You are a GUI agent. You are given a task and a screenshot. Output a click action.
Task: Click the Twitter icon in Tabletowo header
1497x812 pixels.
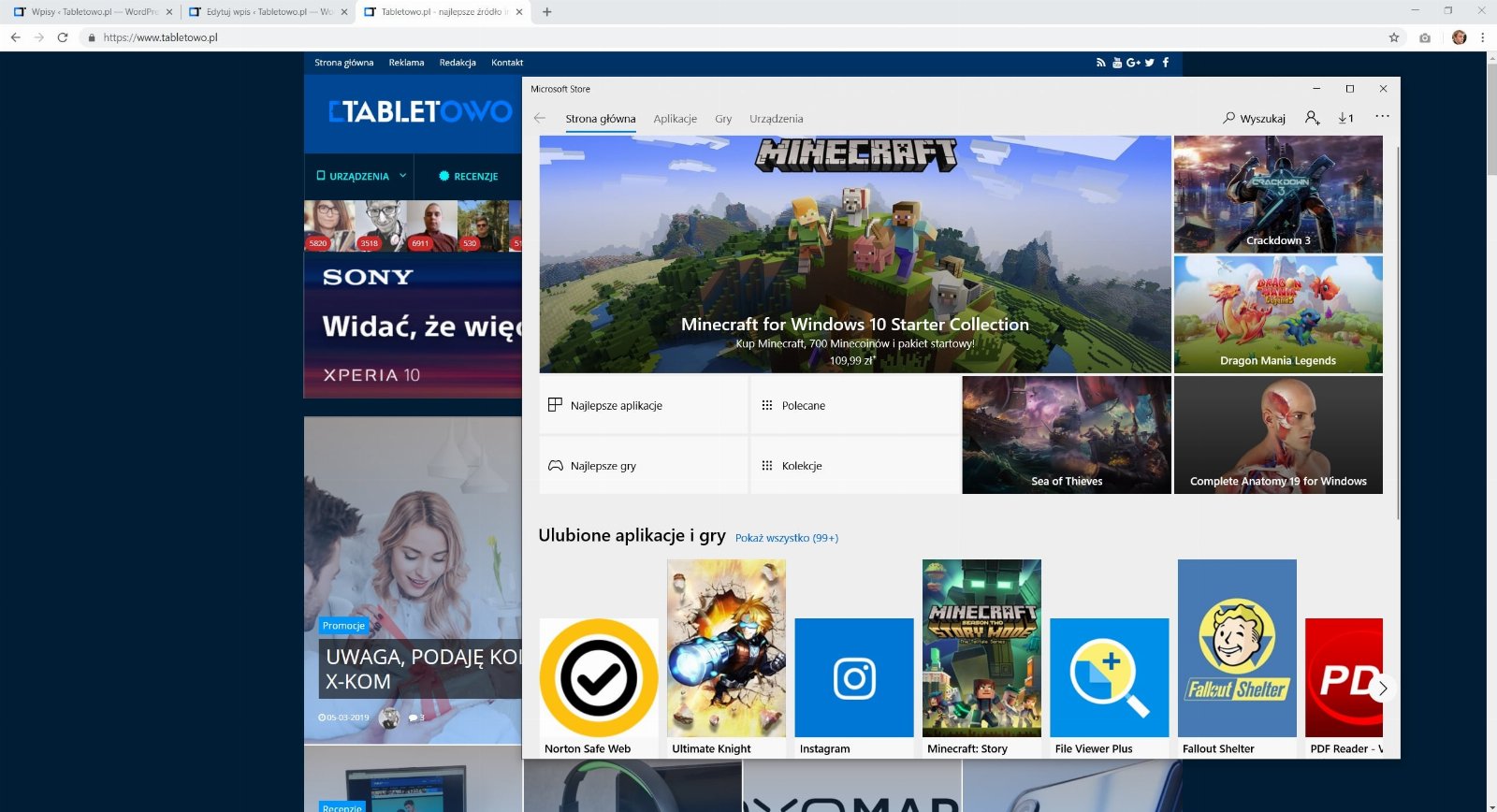(x=1150, y=63)
